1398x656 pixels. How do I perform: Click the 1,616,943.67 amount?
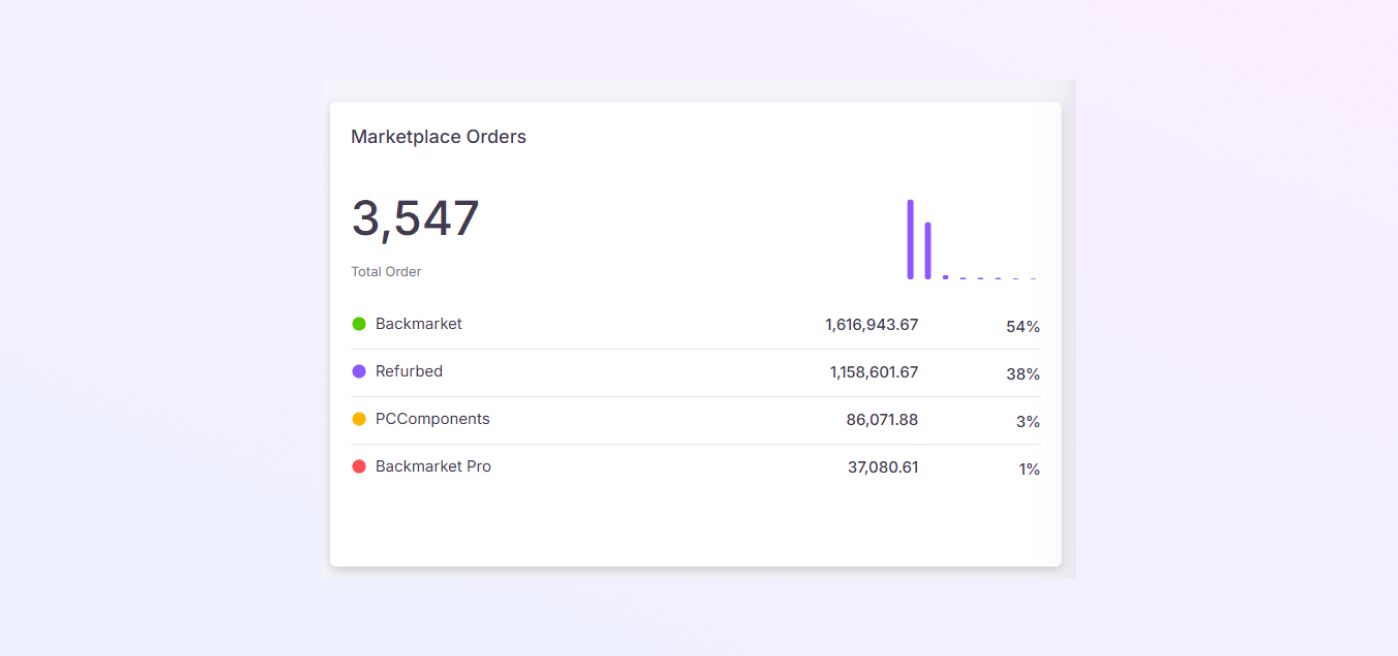pos(872,324)
